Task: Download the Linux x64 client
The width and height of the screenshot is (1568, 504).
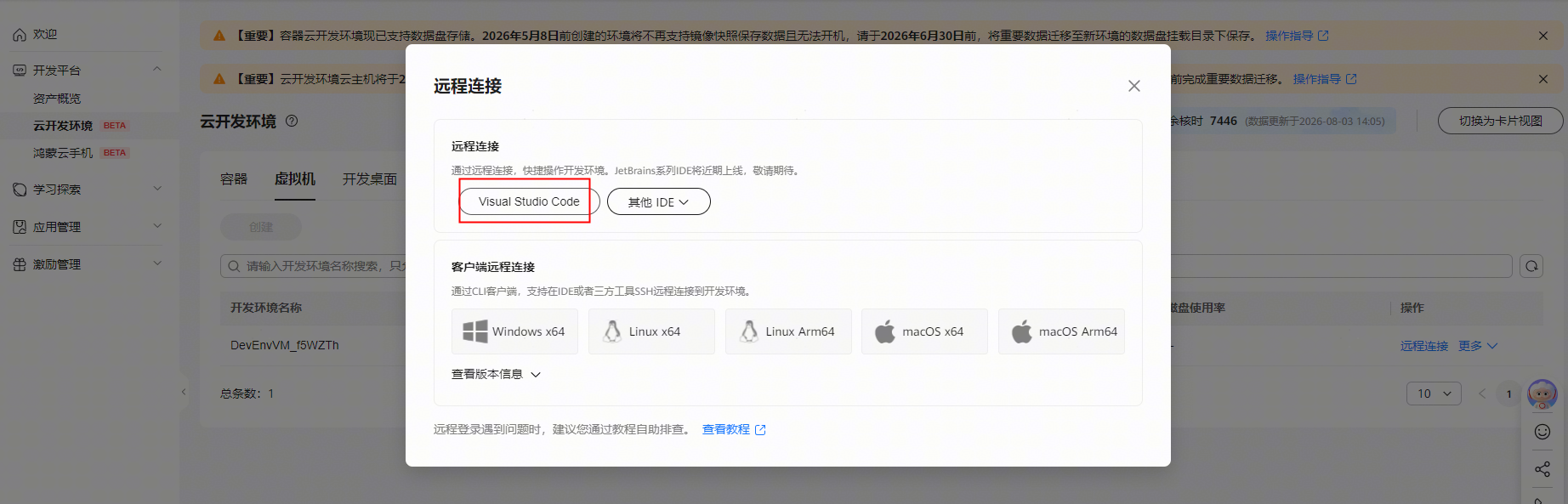Action: coord(651,331)
